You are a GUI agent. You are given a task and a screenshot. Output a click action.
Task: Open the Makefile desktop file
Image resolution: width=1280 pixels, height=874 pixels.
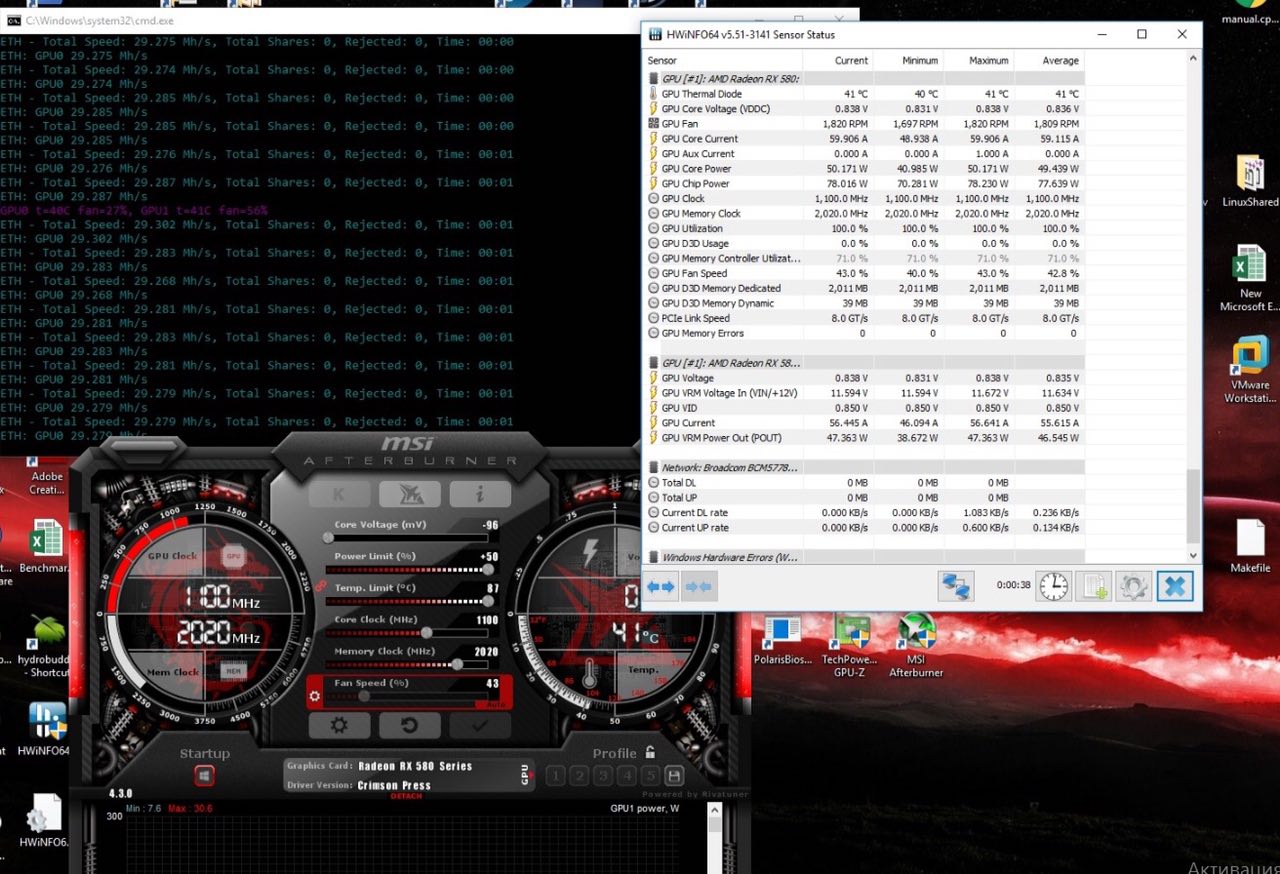pyautogui.click(x=1250, y=546)
